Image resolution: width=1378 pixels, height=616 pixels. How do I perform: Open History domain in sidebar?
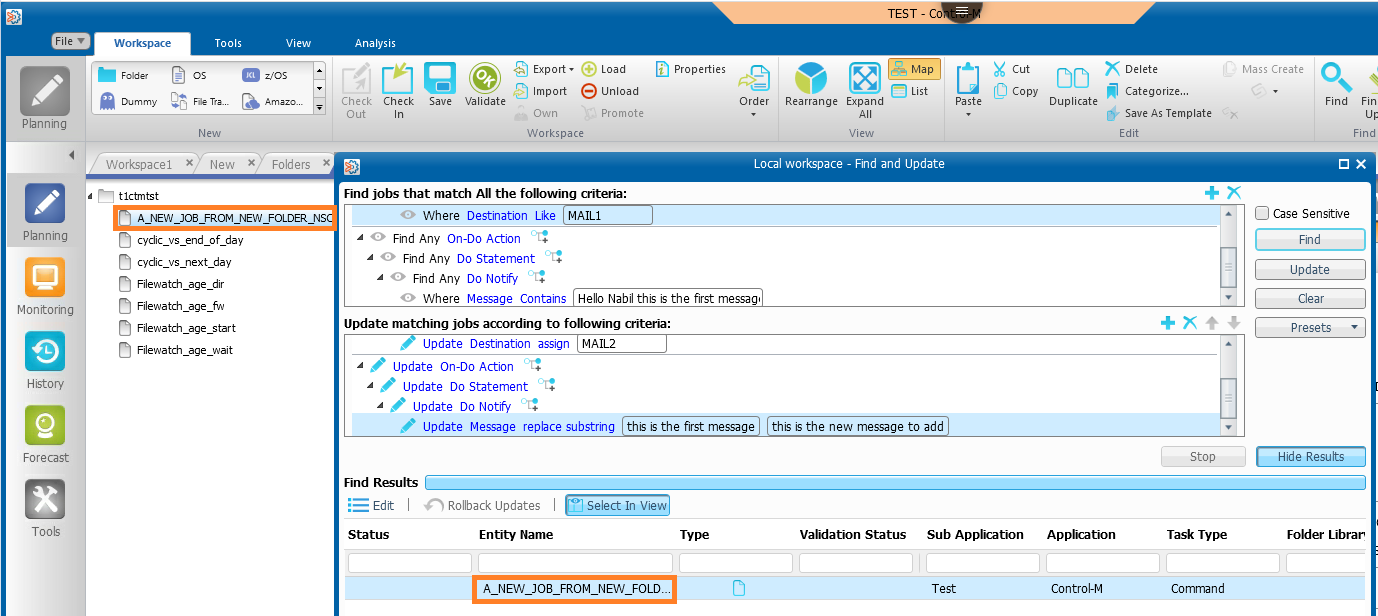(x=45, y=361)
